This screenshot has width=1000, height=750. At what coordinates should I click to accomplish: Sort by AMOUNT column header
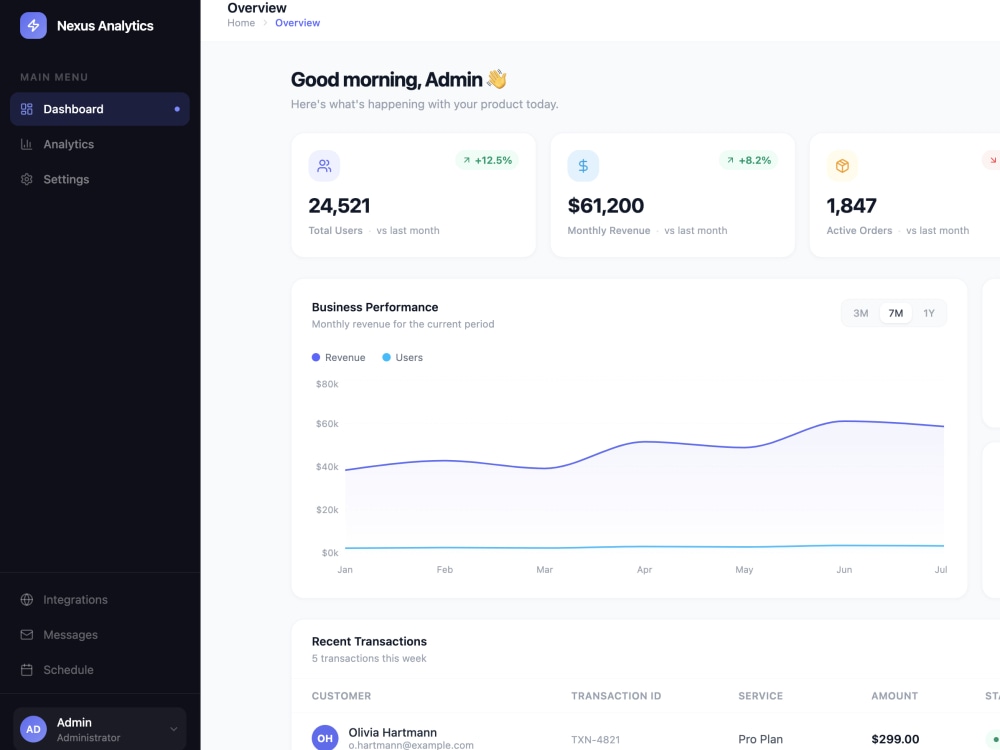tap(894, 696)
